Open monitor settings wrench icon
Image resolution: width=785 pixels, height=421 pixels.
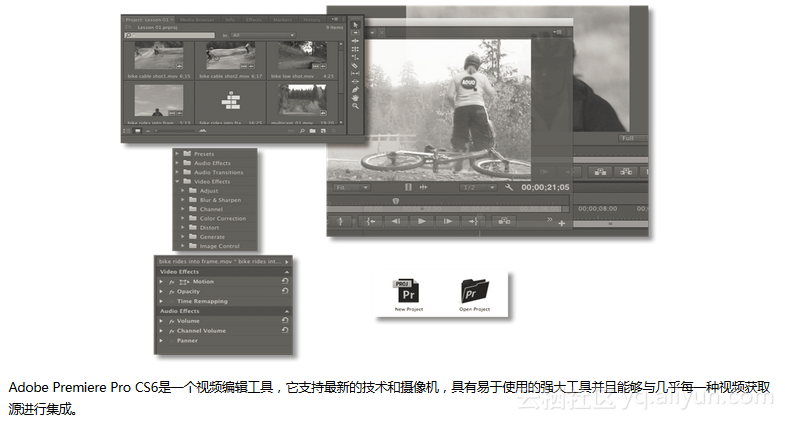point(509,187)
